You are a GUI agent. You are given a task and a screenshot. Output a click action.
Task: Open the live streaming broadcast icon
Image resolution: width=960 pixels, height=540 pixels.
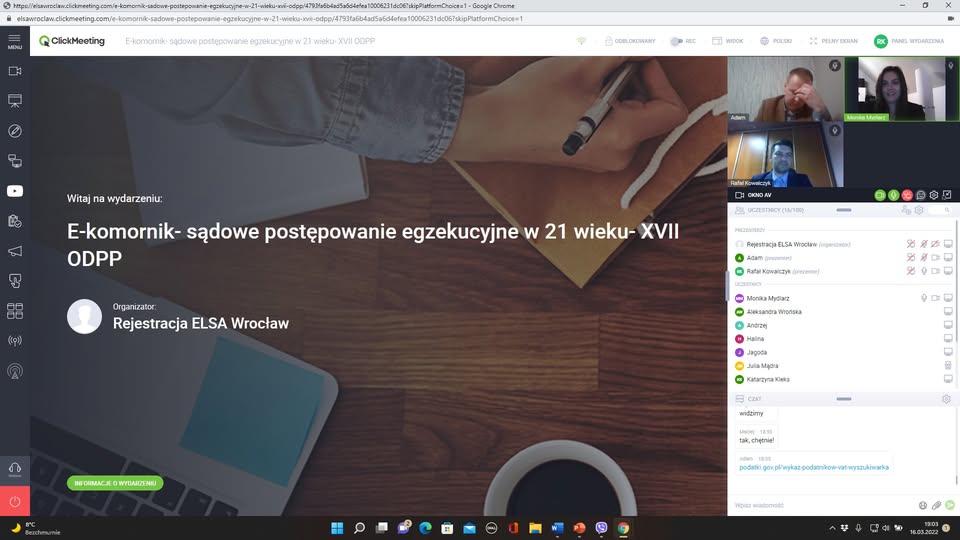pyautogui.click(x=15, y=341)
